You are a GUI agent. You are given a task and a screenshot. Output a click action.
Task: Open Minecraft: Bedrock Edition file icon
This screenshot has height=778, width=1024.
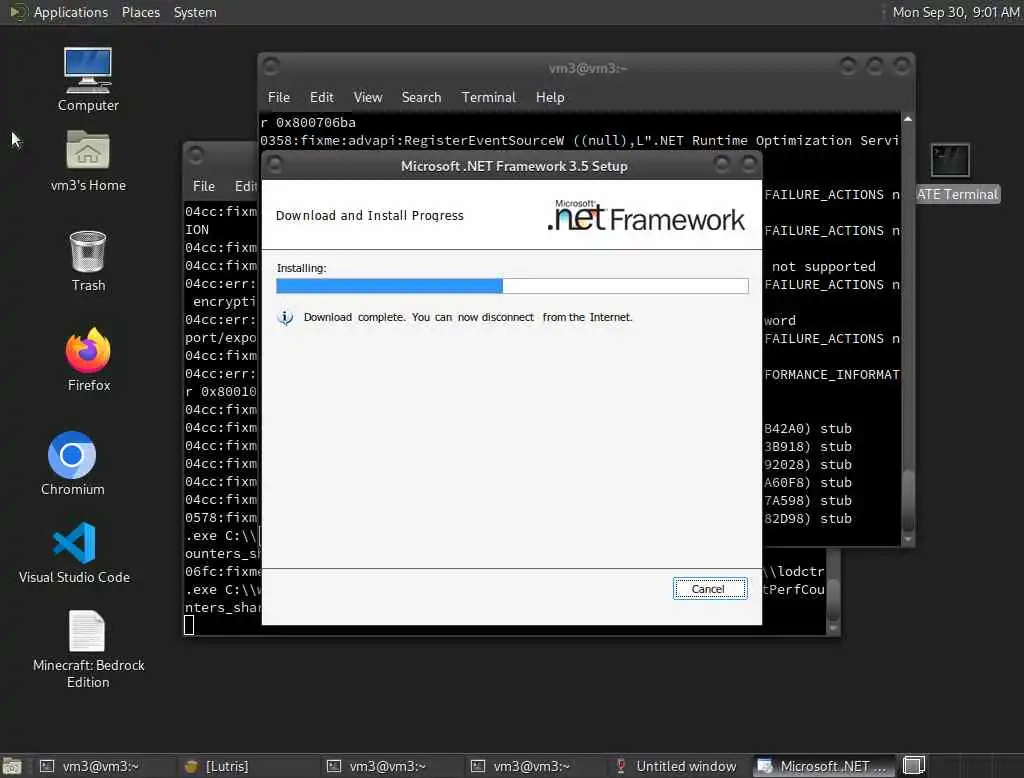88,649
